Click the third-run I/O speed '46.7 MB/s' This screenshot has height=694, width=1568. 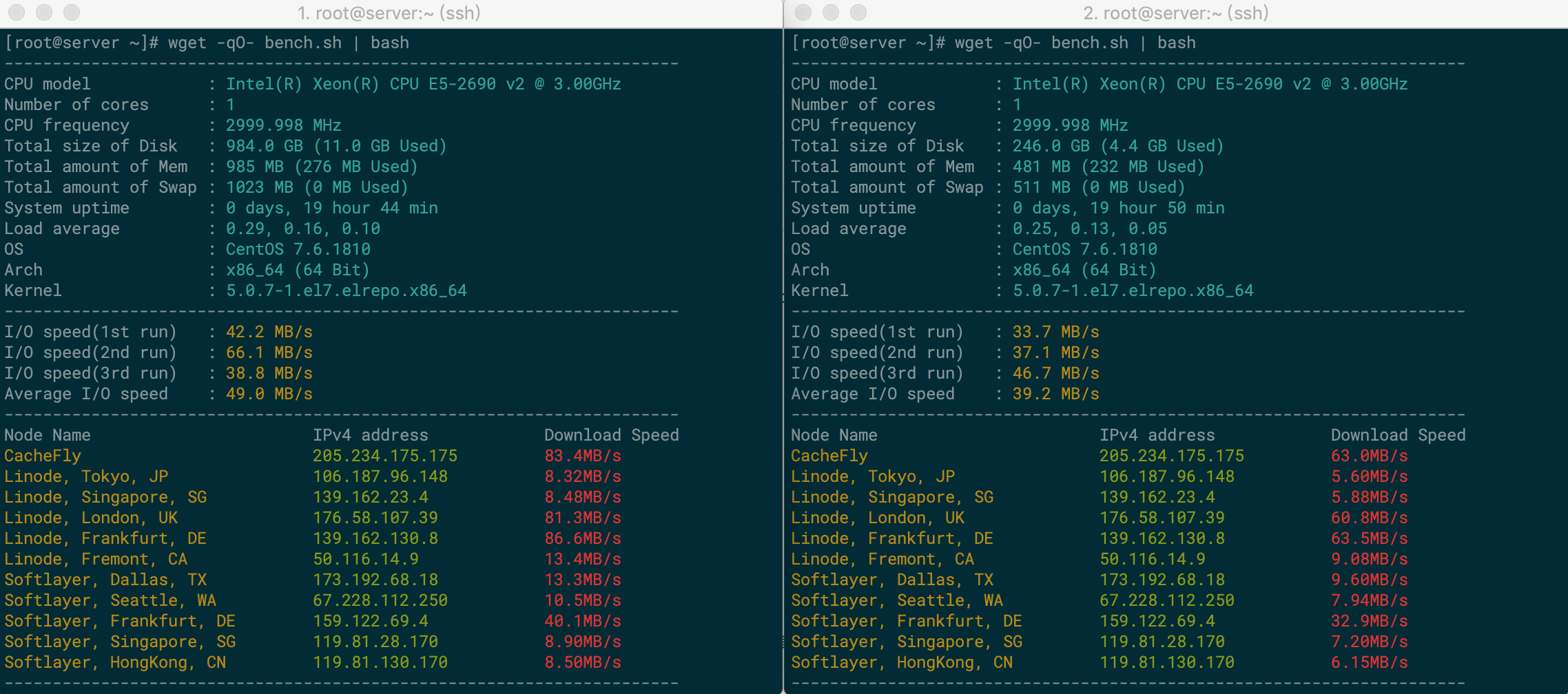pos(1056,373)
